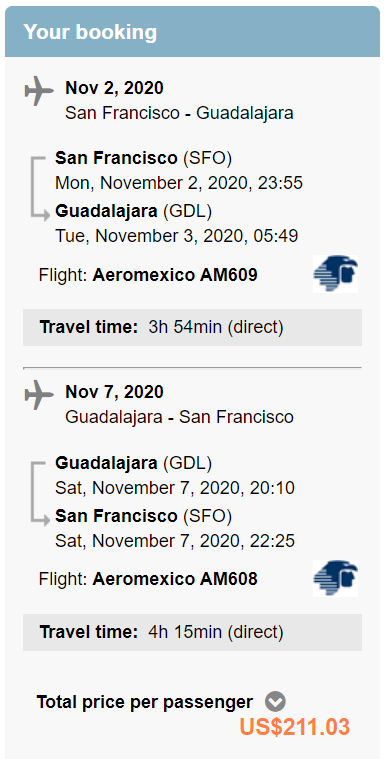The image size is (392, 759).
Task: Expand the total price per passenger chevron
Action: coord(275,701)
